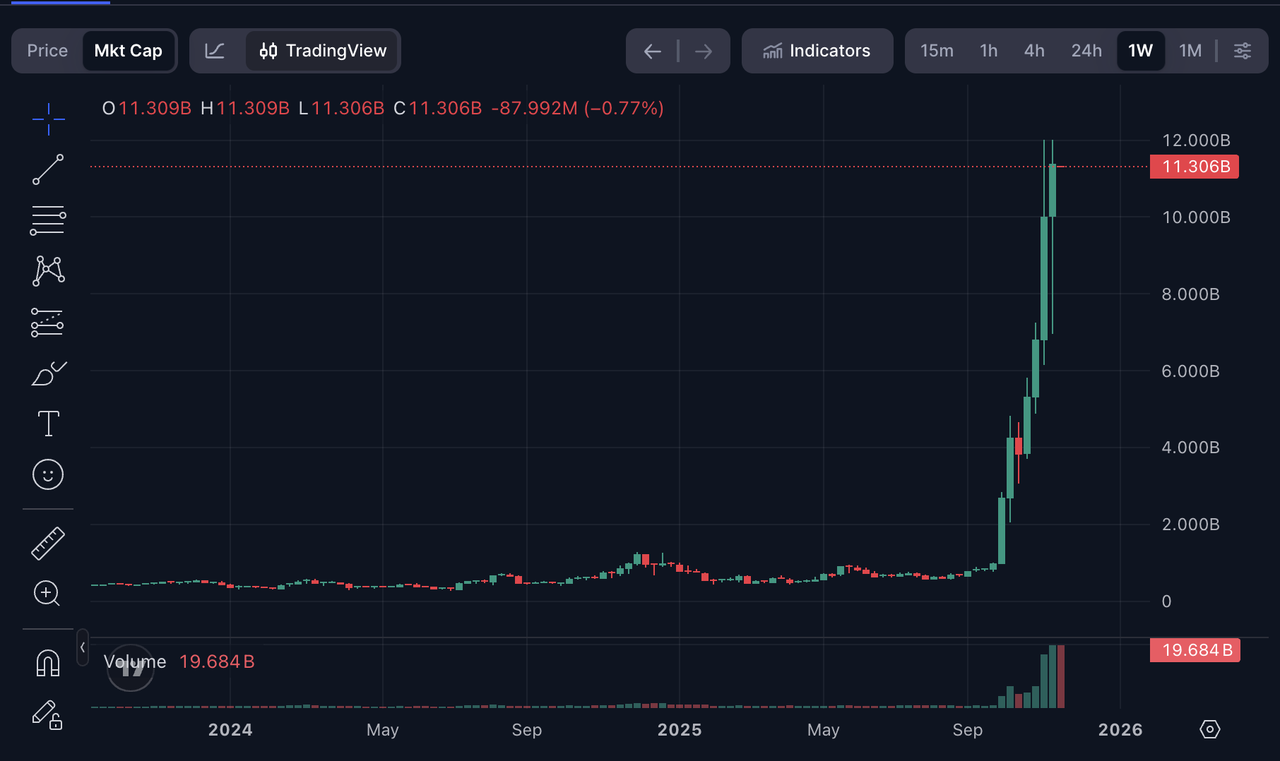Click the chart settings gear at bottom right
1280x761 pixels.
pos(1209,730)
